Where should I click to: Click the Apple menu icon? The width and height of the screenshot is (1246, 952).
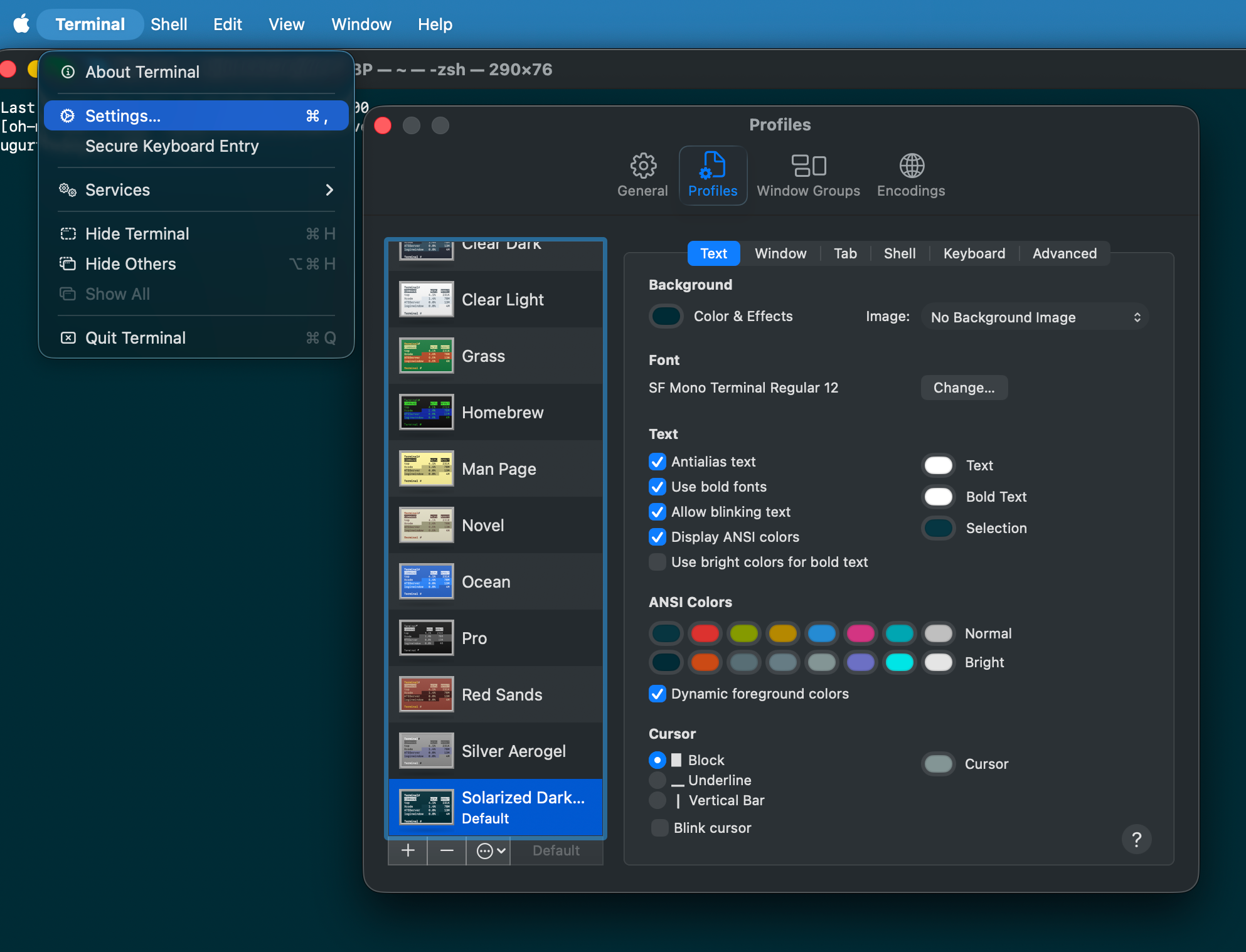tap(22, 24)
